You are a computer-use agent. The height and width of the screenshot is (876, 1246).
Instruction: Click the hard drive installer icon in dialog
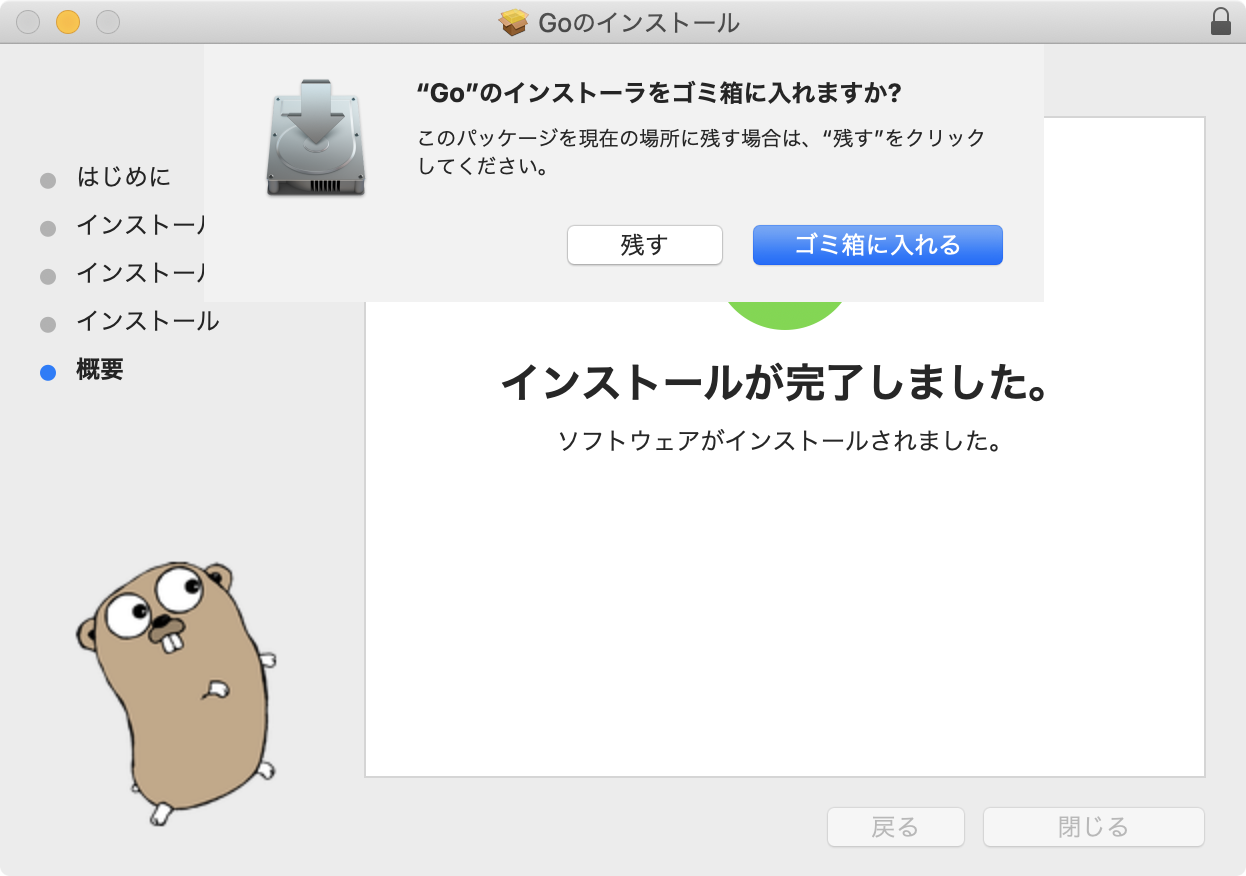tap(316, 138)
